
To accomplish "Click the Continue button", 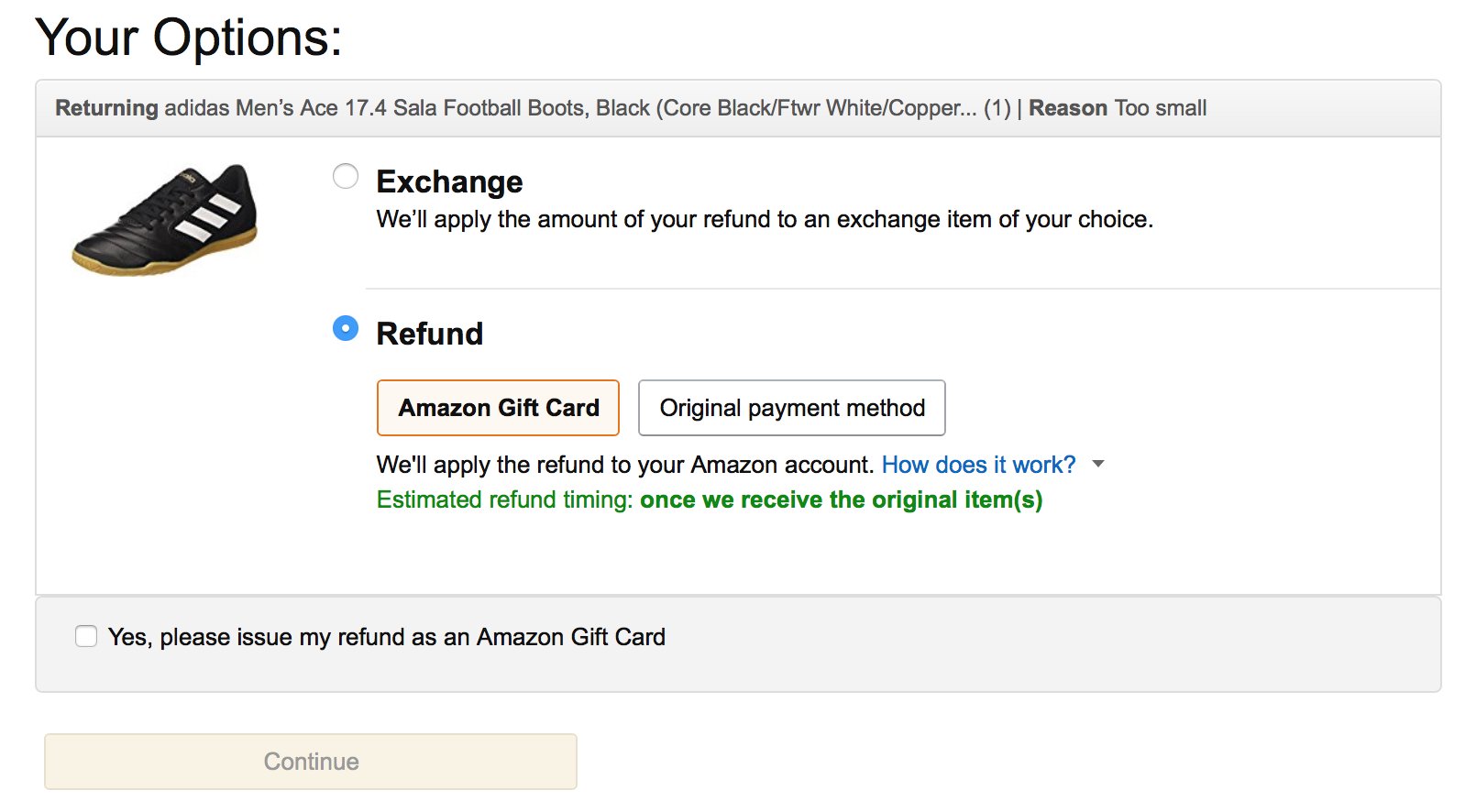I will (x=311, y=762).
